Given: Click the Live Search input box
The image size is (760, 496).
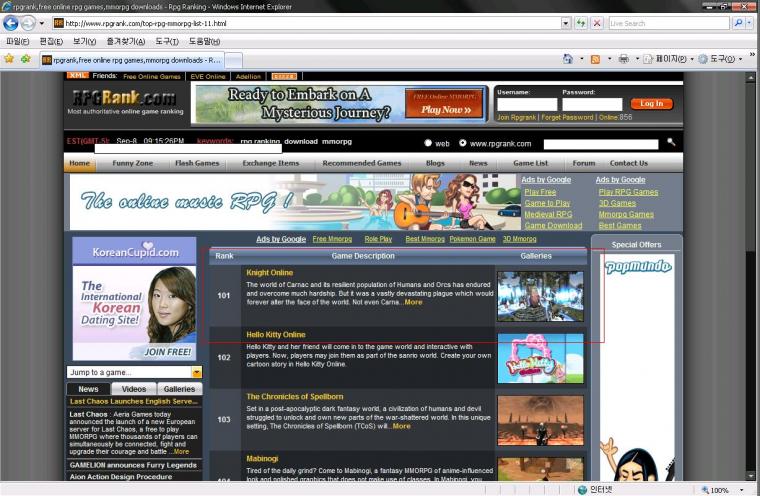Looking at the screenshot, I should [x=669, y=23].
